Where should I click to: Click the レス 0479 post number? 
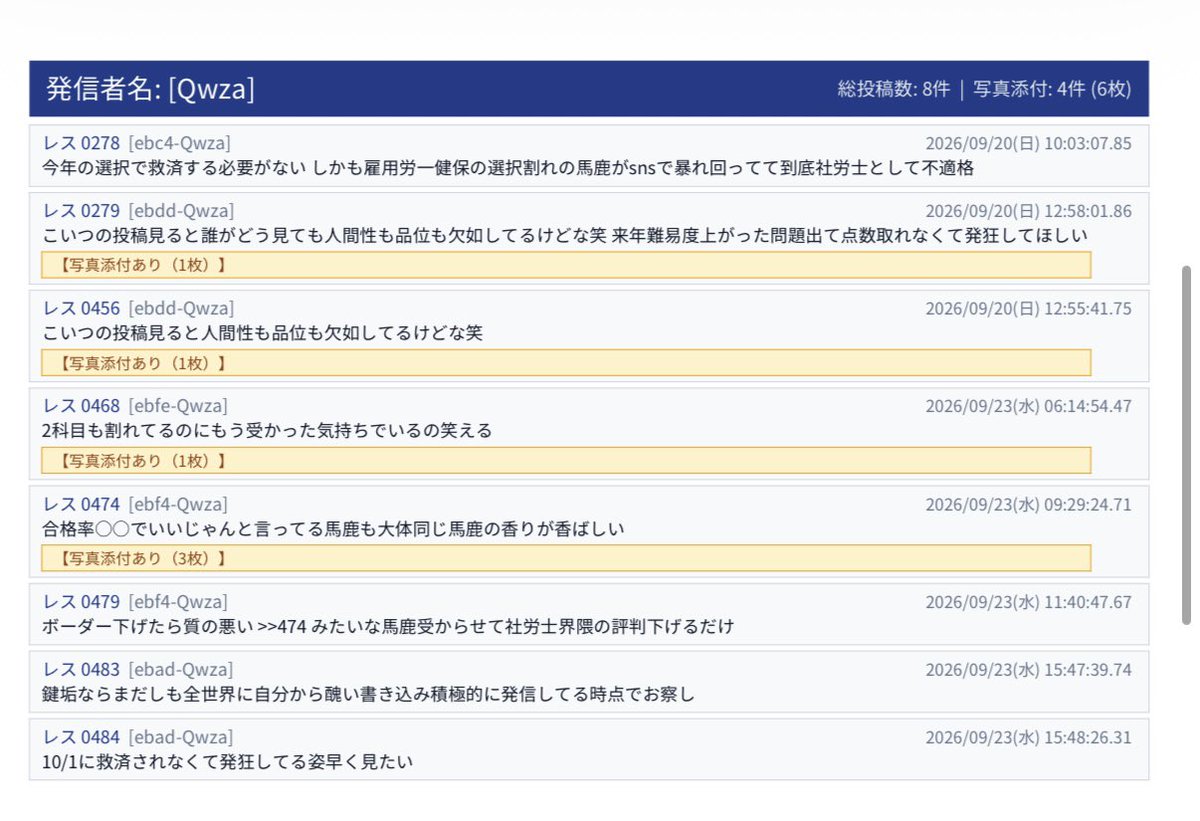(81, 602)
